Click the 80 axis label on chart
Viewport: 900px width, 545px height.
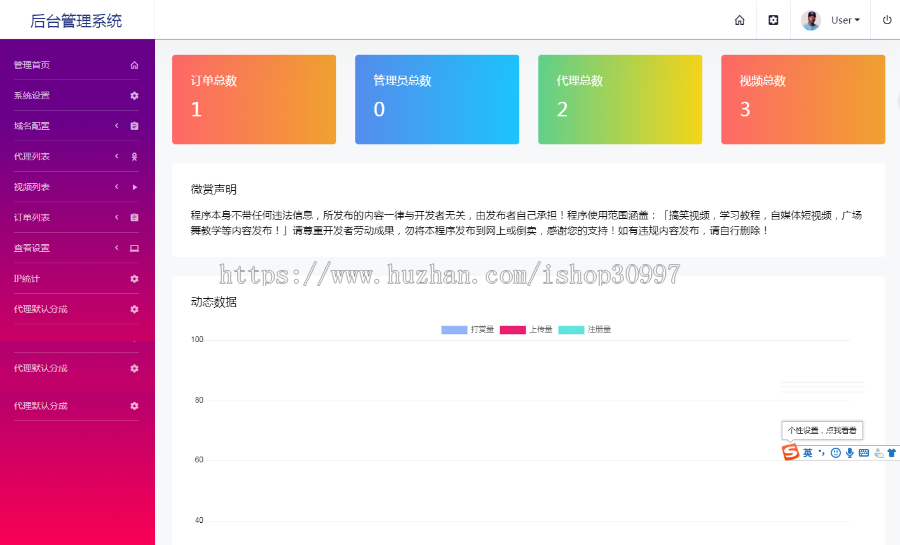[x=199, y=400]
